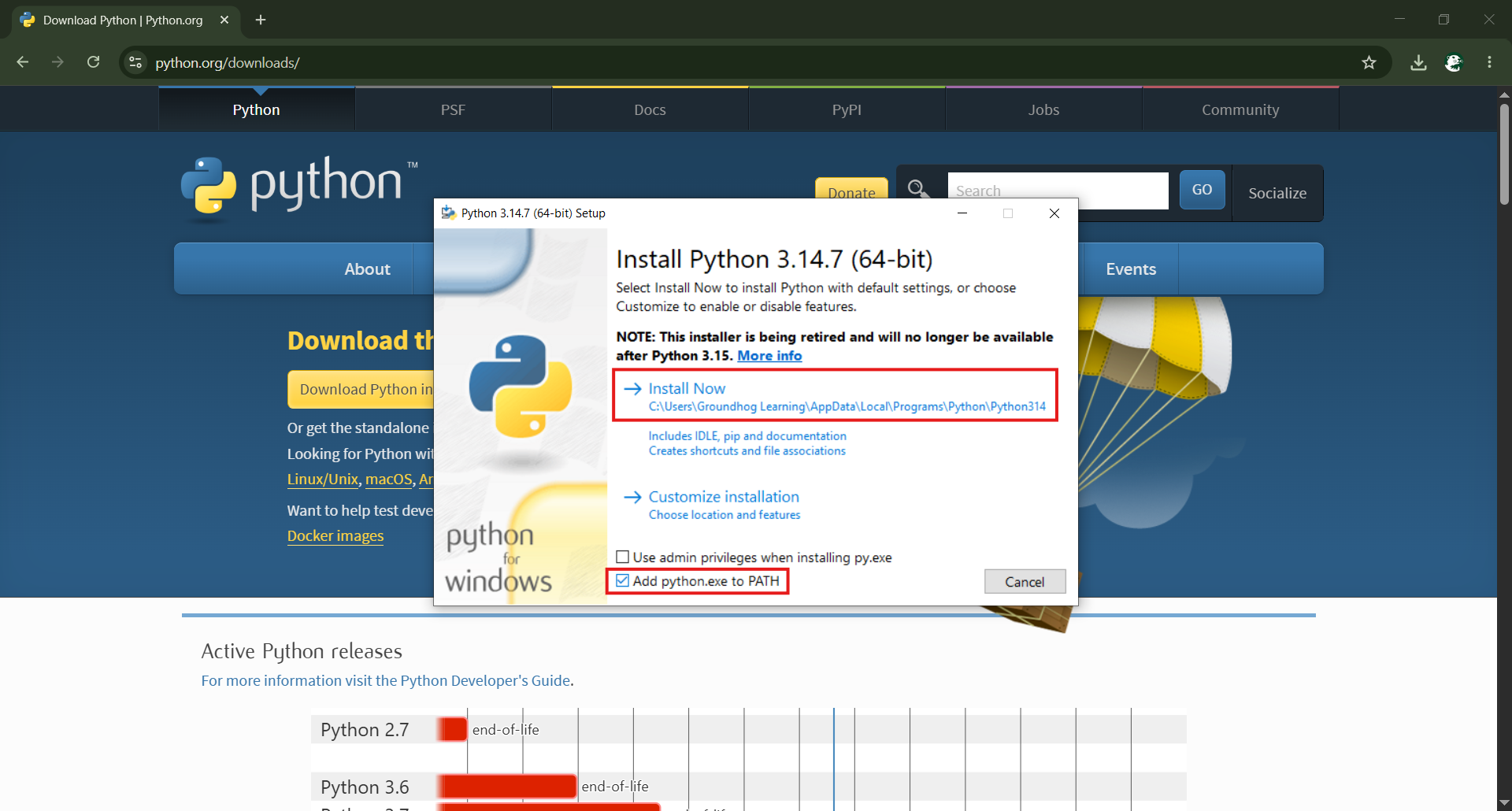Uncheck Add python.exe to PATH
The width and height of the screenshot is (1512, 811).
click(622, 581)
